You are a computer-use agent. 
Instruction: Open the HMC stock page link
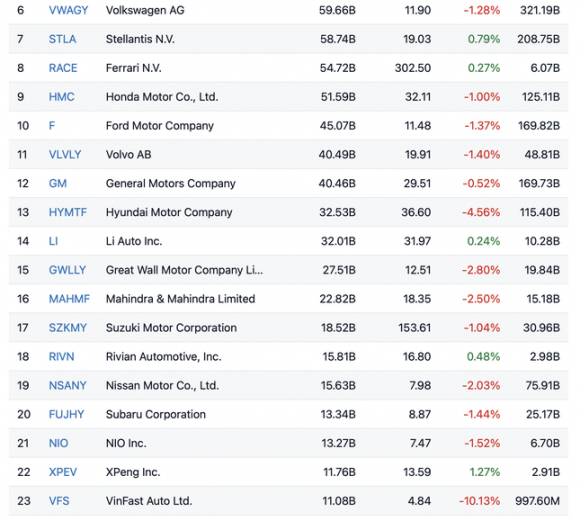point(61,97)
